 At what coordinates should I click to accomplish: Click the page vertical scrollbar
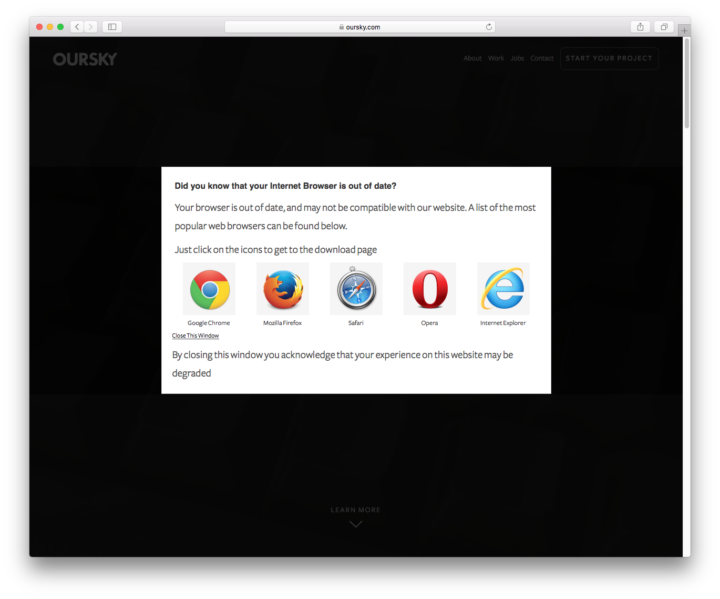tap(686, 84)
